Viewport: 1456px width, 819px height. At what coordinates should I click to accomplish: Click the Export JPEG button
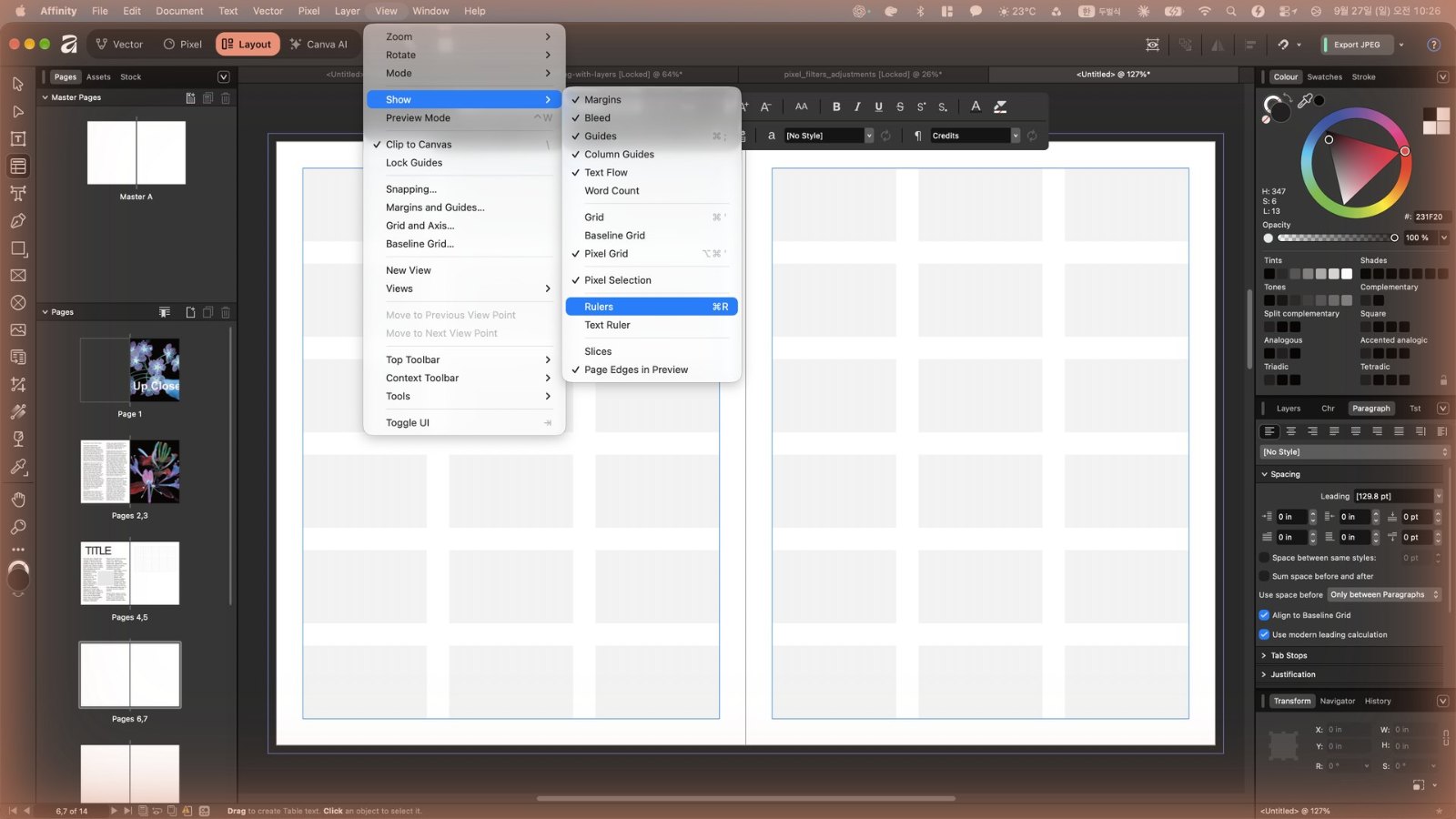(1357, 45)
